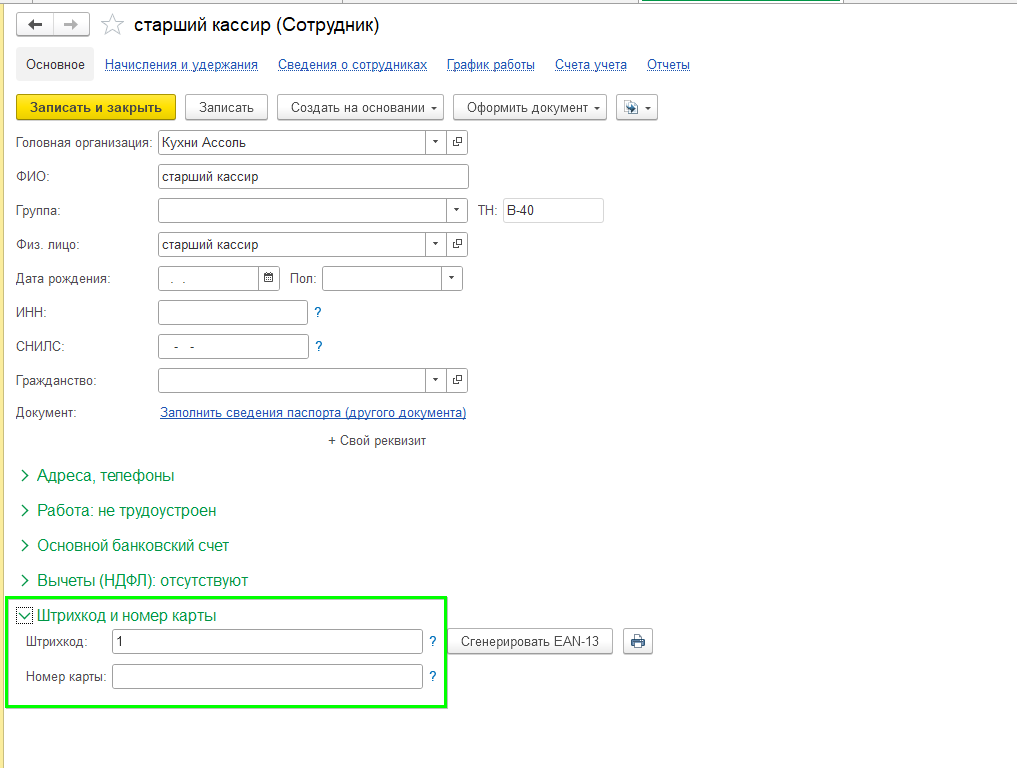Add the employee to favorites with the star

click(114, 25)
